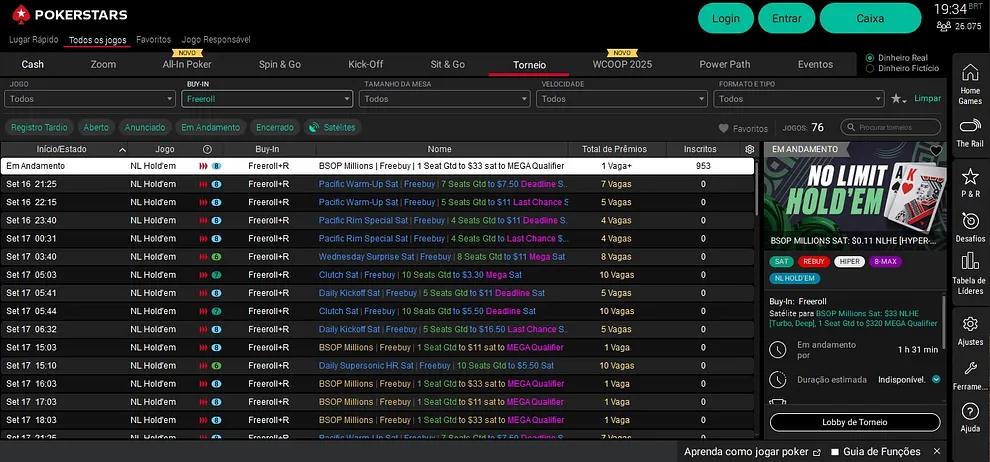The image size is (990, 462).
Task: Switch to the Kick-Off tab
Action: coord(366,64)
